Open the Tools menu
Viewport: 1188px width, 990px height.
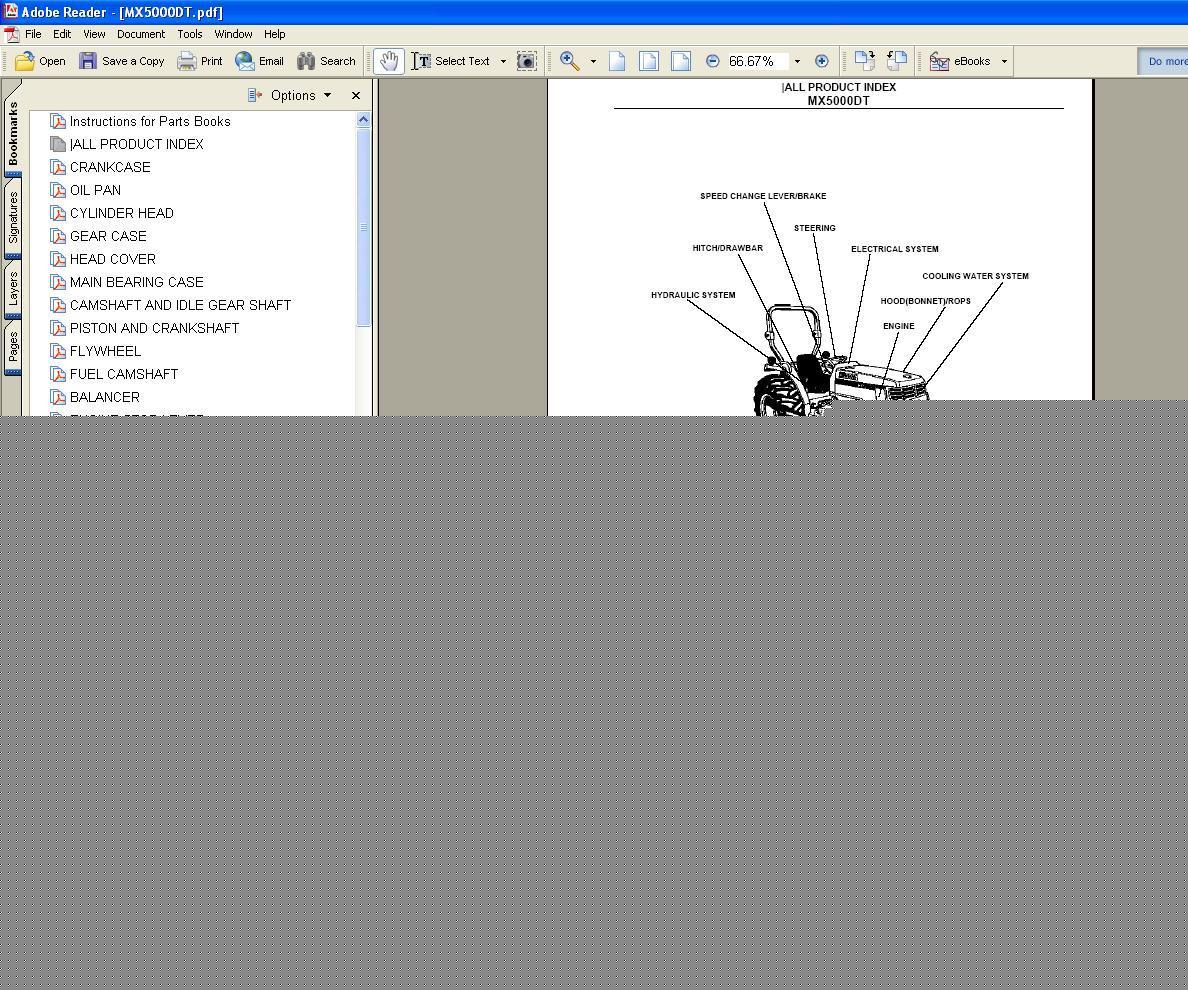(x=189, y=34)
